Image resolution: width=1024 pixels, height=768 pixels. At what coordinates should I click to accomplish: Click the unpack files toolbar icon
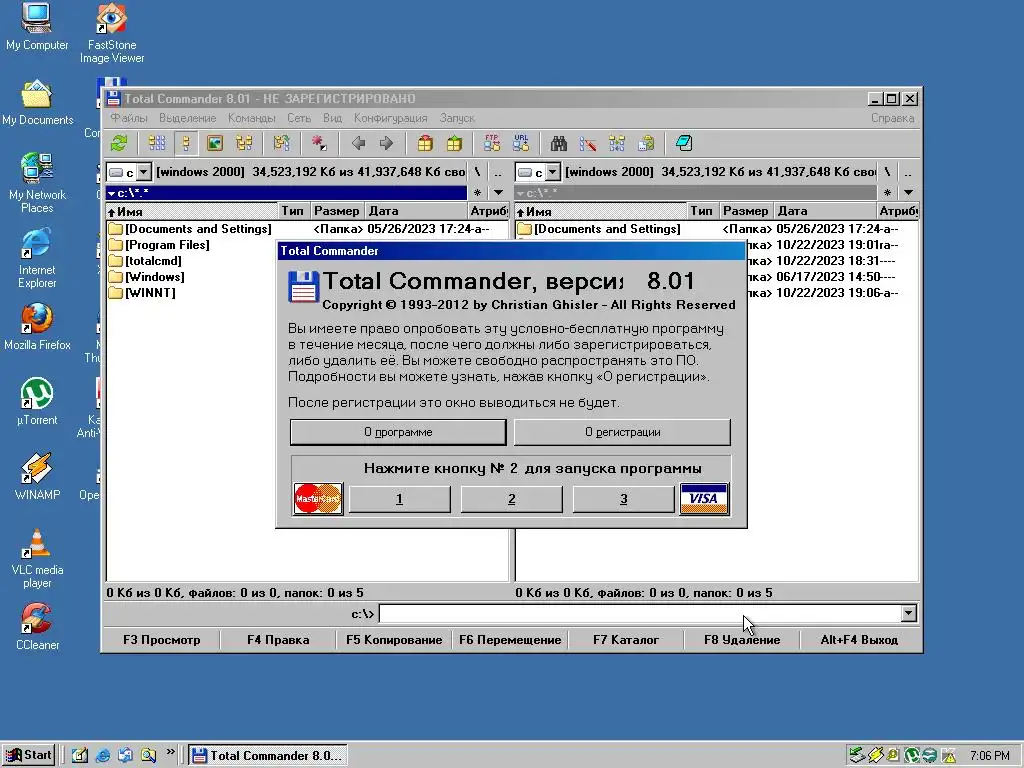[x=454, y=143]
